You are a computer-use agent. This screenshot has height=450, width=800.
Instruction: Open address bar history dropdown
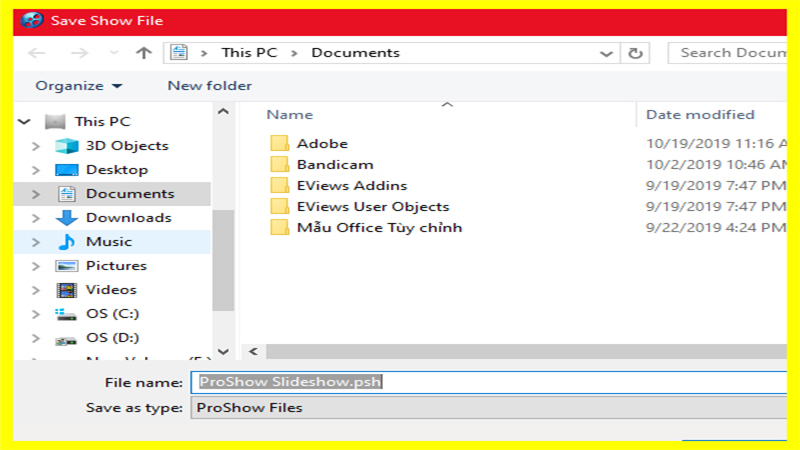(606, 54)
